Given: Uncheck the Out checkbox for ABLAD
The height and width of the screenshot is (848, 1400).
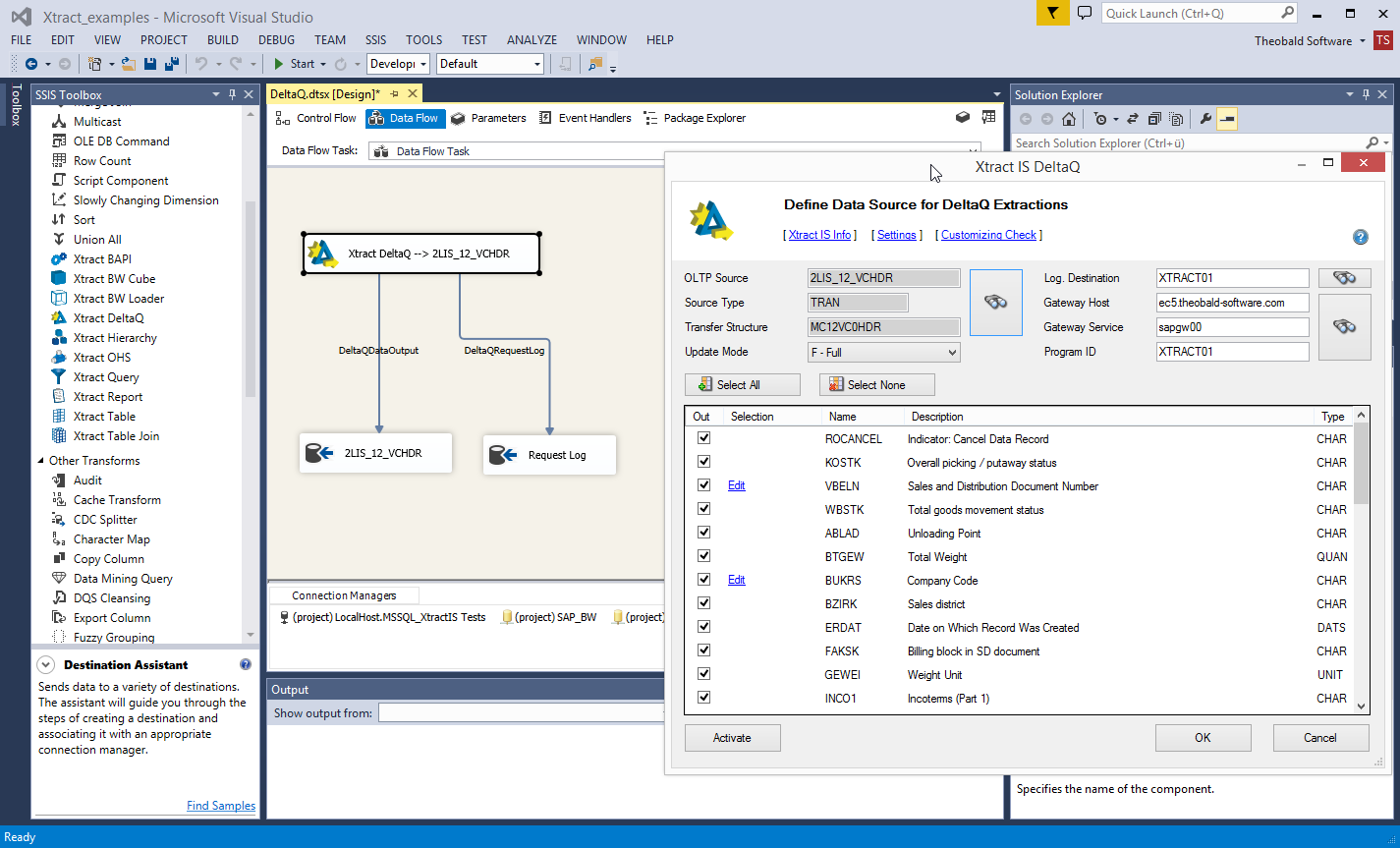Looking at the screenshot, I should (x=703, y=533).
